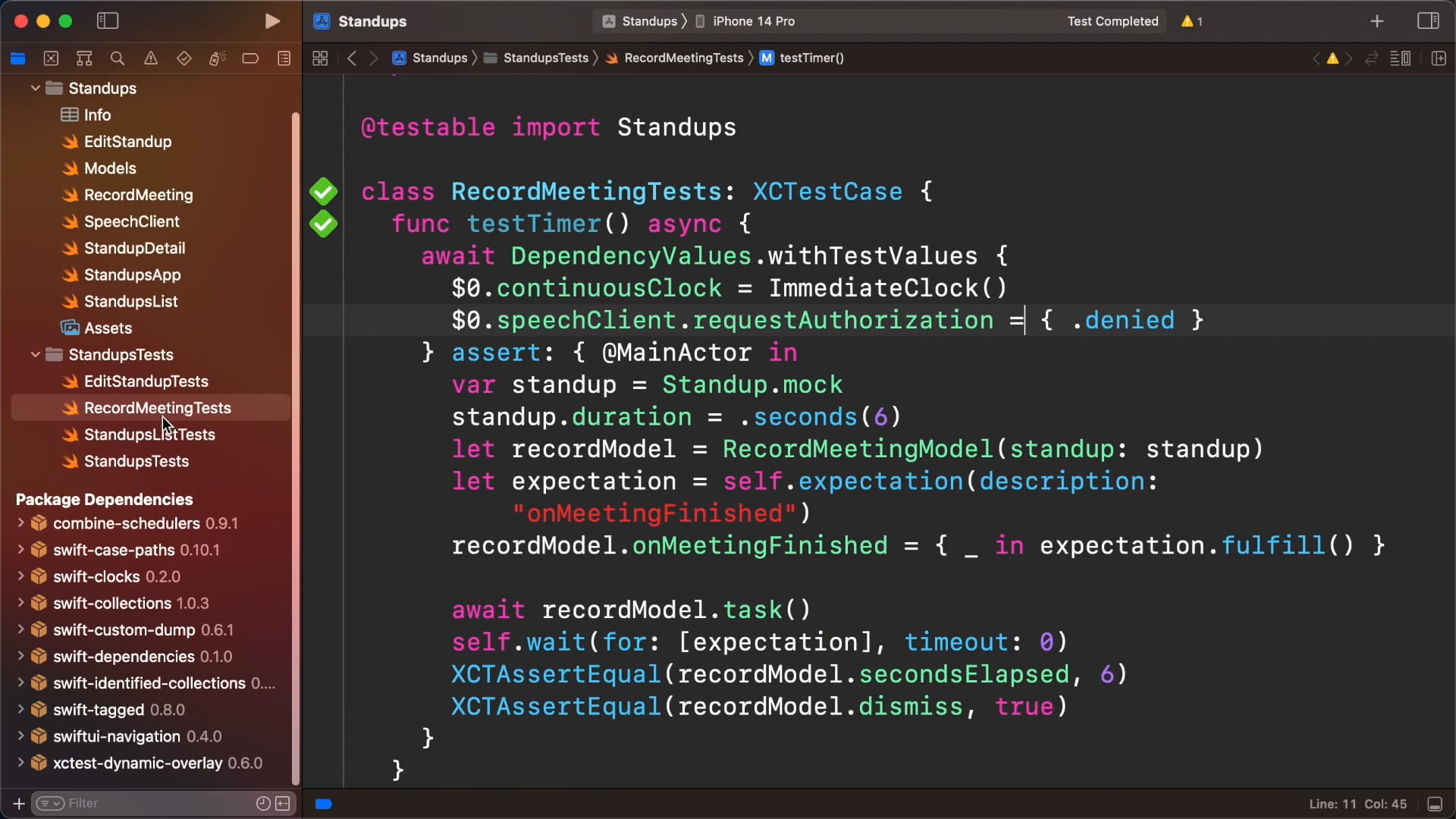Screen dimensions: 1456x819
Task: Click the toolbar warning count indicator
Action: pyautogui.click(x=1191, y=21)
